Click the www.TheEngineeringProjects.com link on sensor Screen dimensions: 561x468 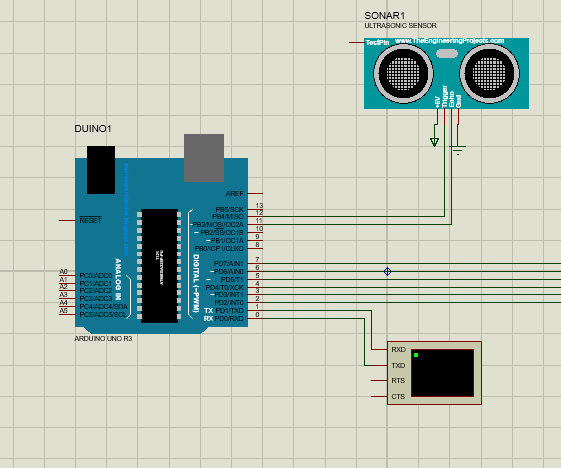pyautogui.click(x=449, y=41)
